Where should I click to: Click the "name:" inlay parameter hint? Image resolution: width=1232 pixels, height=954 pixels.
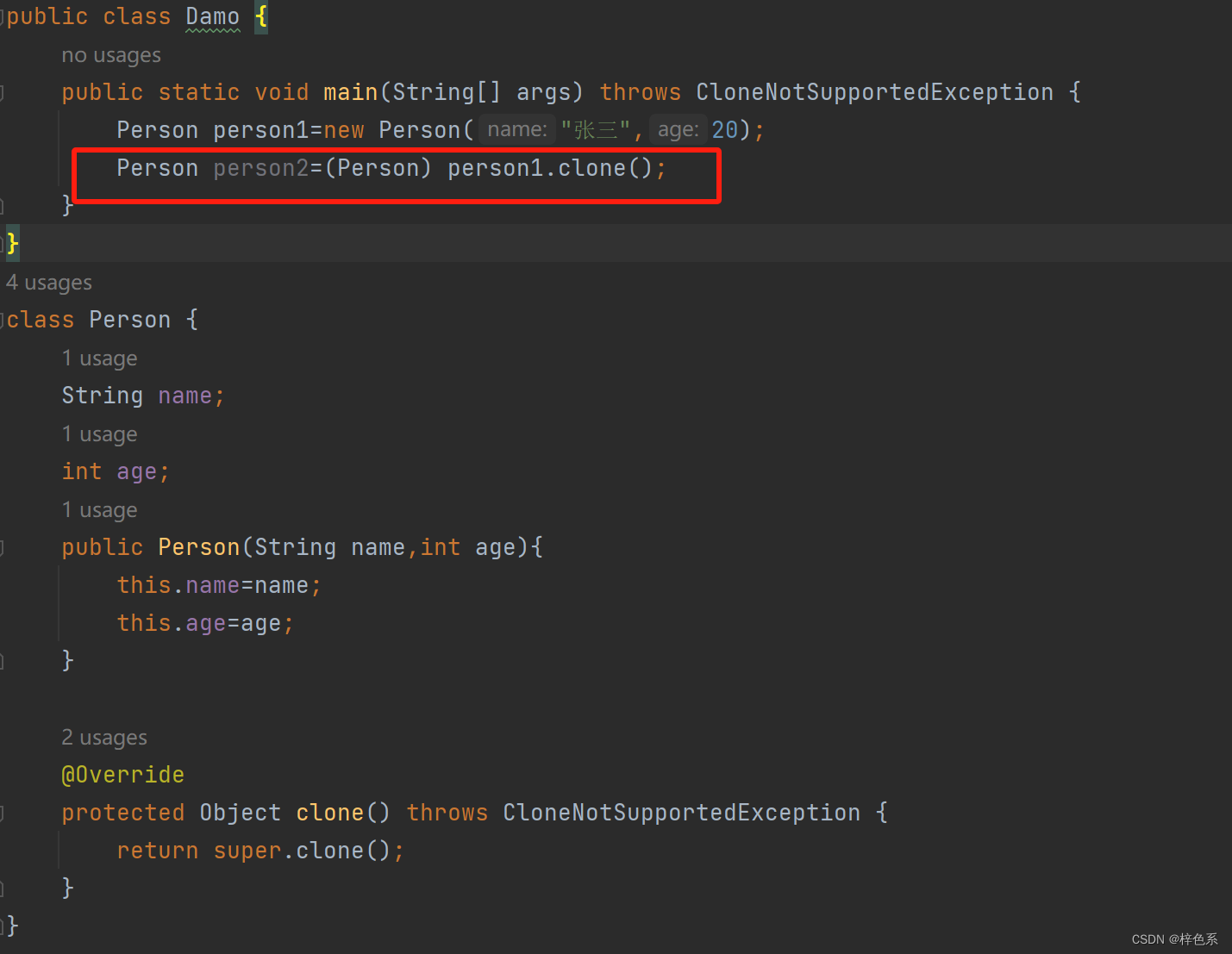click(517, 130)
